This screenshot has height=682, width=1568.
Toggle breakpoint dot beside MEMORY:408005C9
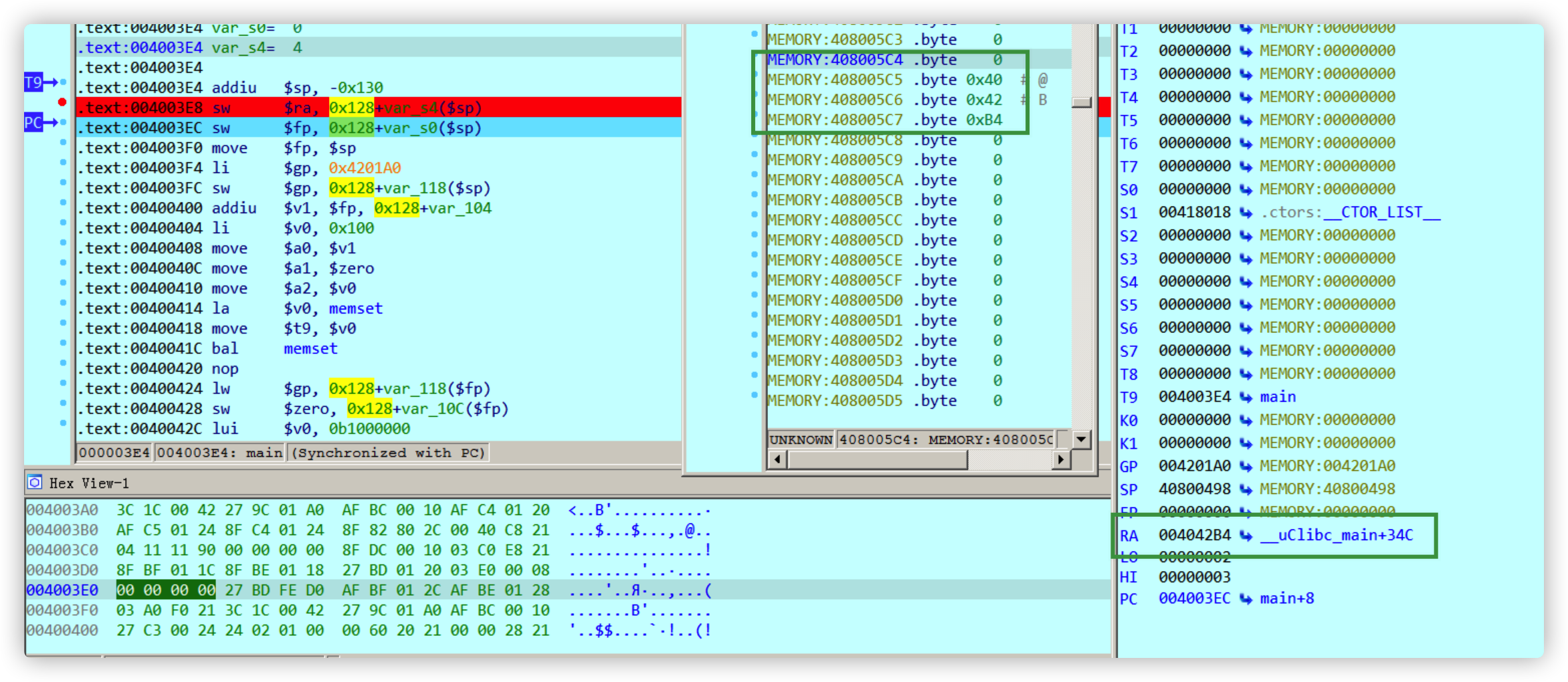click(755, 154)
